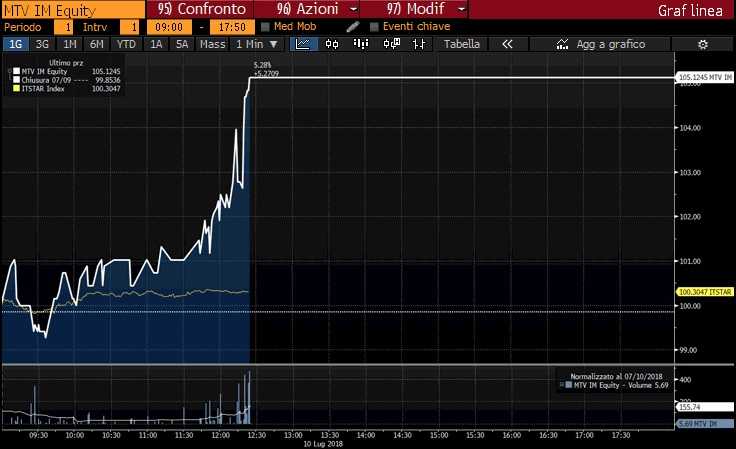Click the Periodo value field
This screenshot has height=449, width=736.
click(x=63, y=27)
